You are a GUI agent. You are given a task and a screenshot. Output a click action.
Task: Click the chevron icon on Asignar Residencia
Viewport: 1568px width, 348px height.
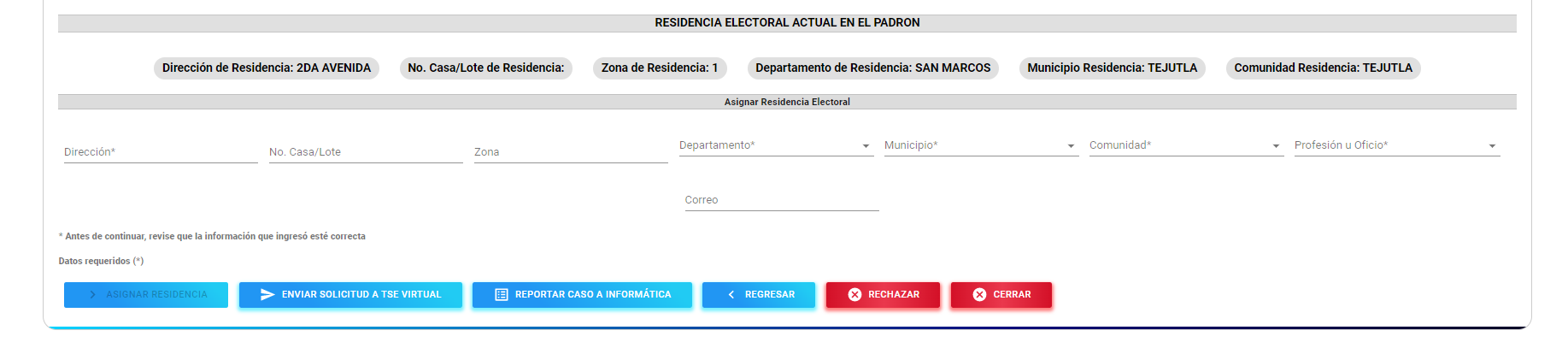pos(92,294)
